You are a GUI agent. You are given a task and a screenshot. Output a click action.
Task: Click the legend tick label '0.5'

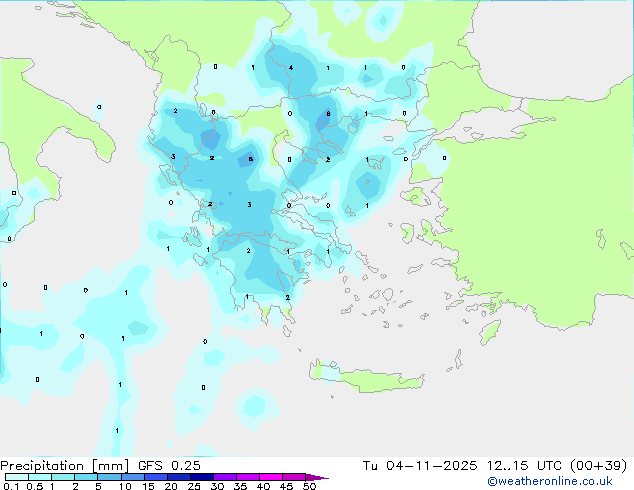point(35,486)
